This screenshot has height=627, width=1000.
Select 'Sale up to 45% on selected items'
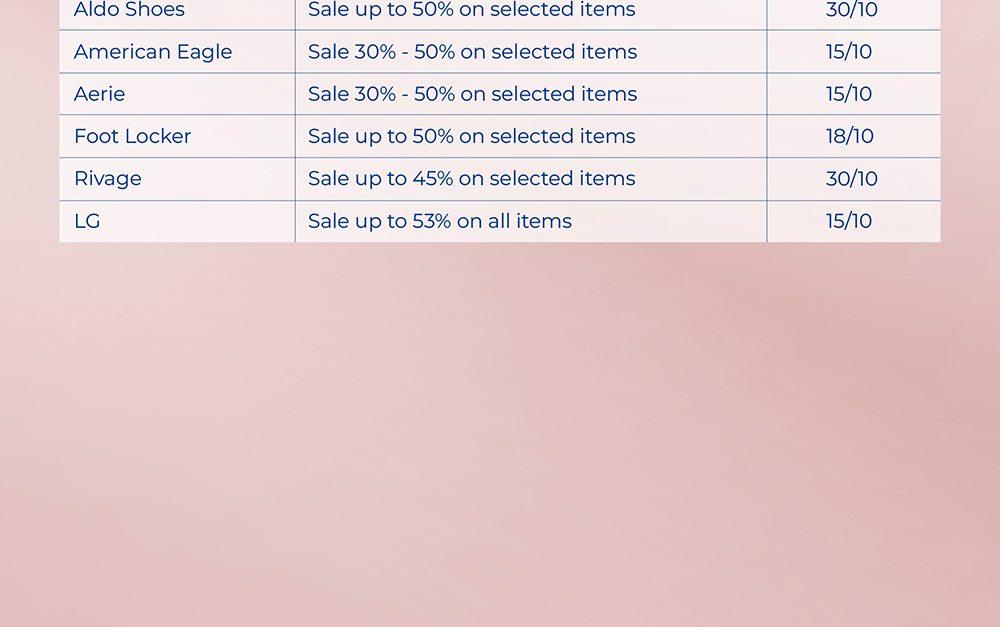pyautogui.click(x=471, y=179)
